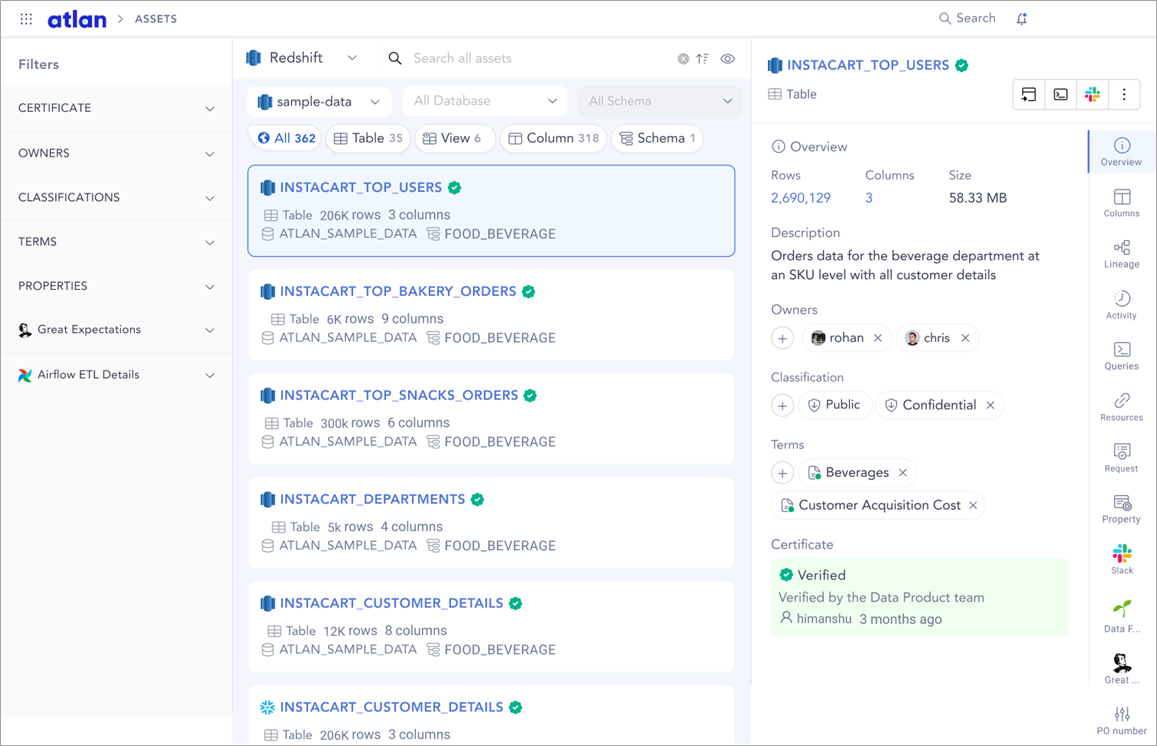Expand the Airflow ETL Details filter
The height and width of the screenshot is (746, 1157).
(117, 375)
